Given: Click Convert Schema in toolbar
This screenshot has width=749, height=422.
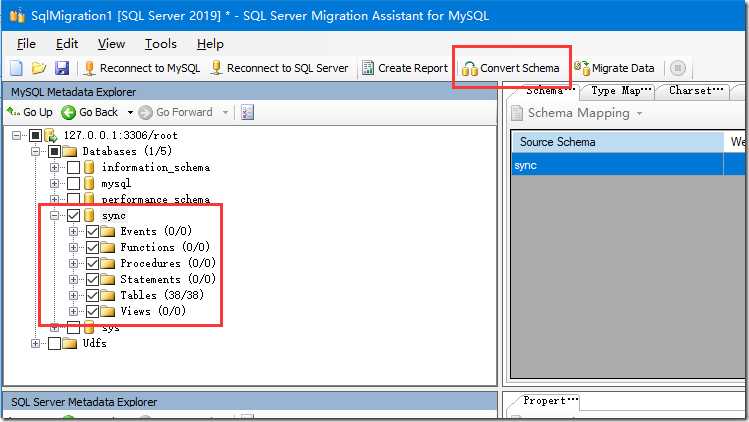Looking at the screenshot, I should click(511, 68).
